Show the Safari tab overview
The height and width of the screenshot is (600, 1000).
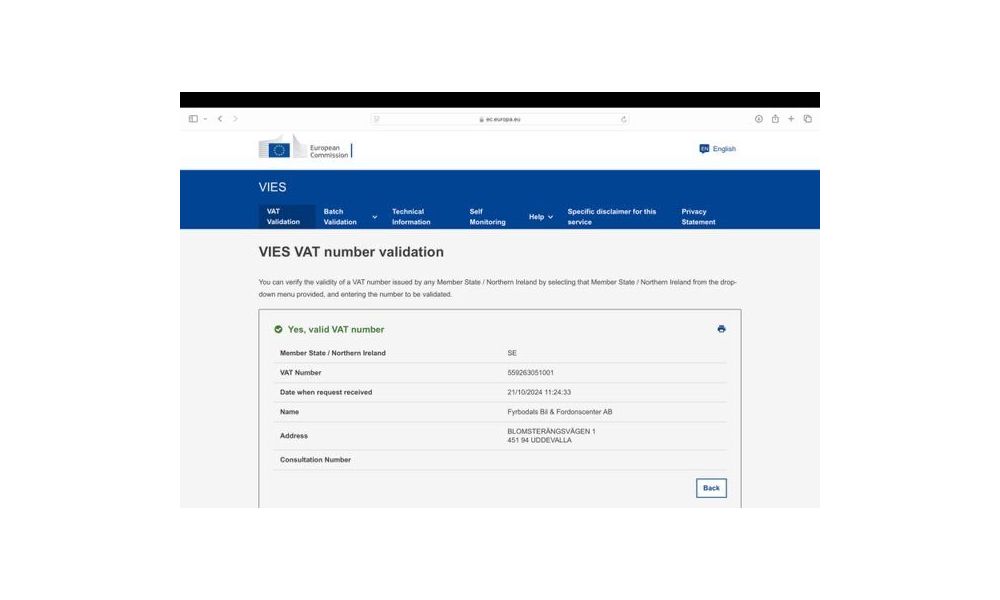(807, 119)
